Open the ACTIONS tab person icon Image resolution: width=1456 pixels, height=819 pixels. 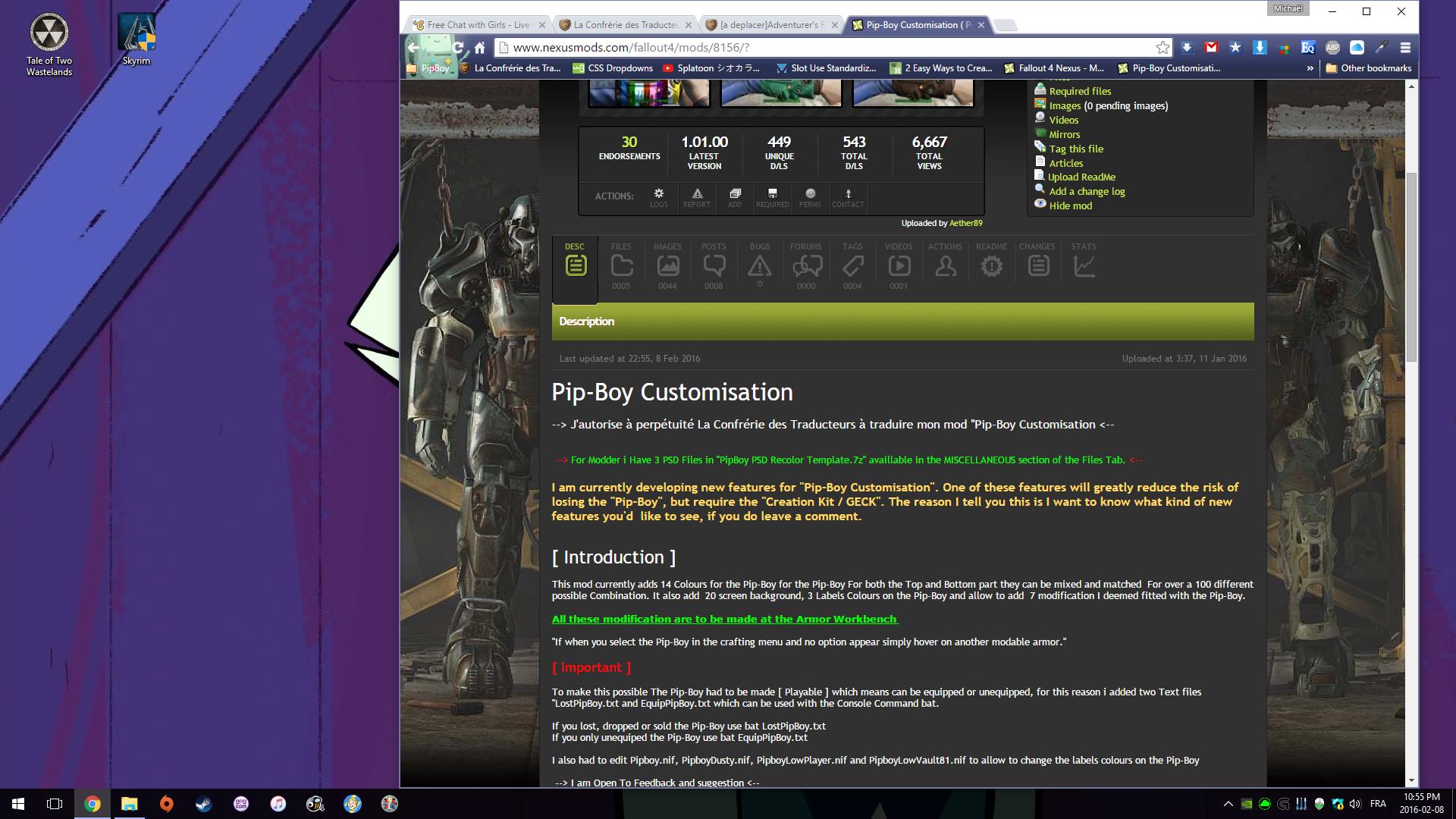click(945, 266)
